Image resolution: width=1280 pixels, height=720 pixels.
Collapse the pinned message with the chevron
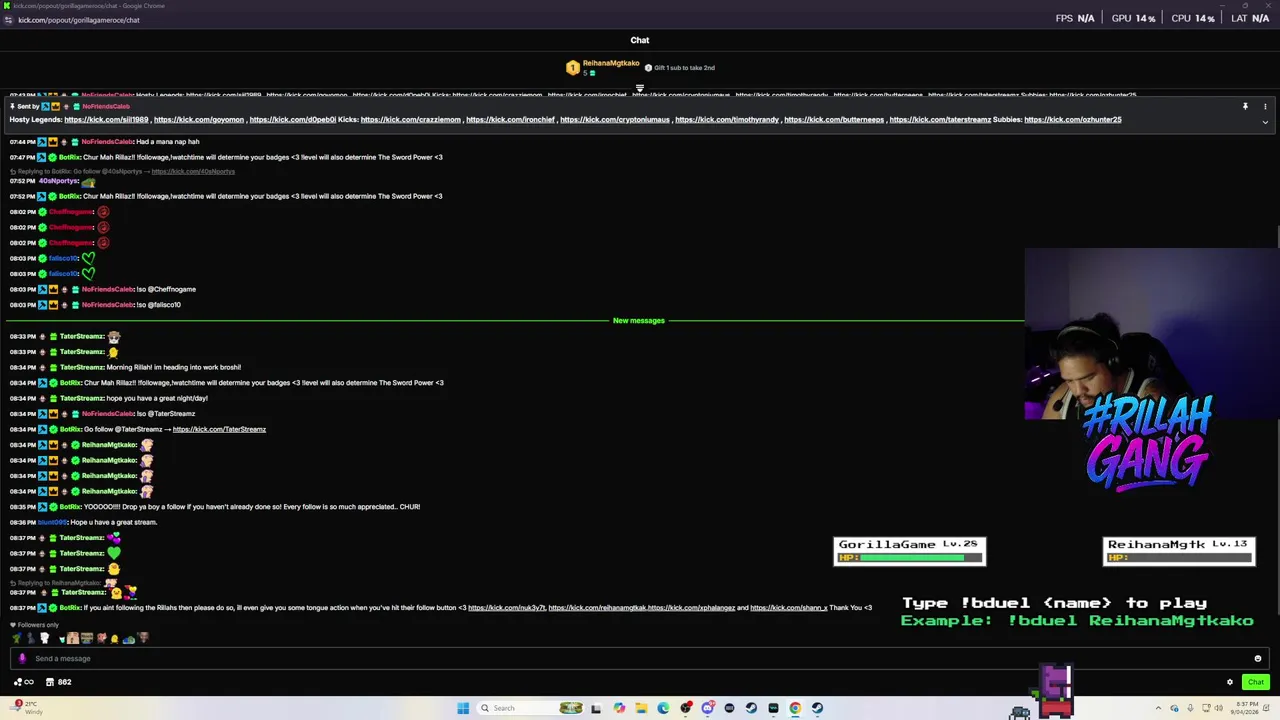[x=1265, y=122]
